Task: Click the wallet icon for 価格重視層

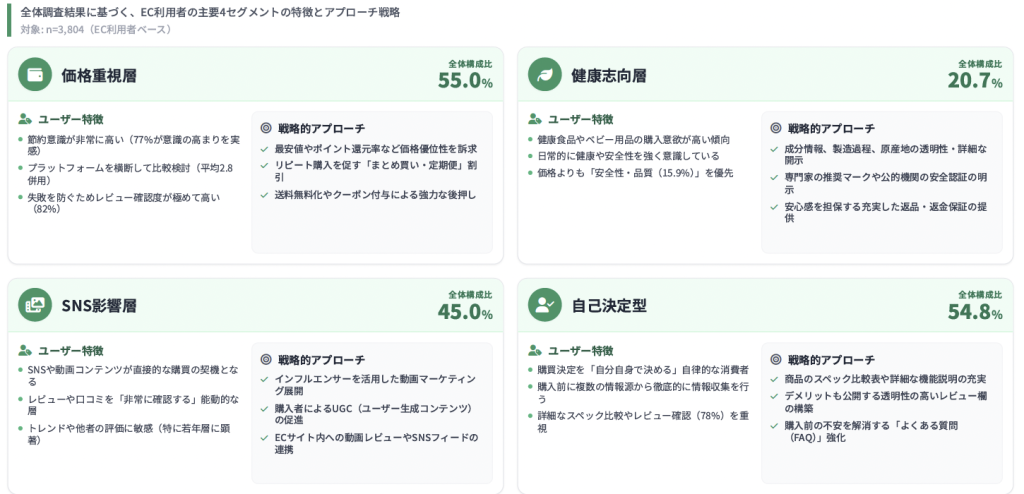Action: click(35, 74)
